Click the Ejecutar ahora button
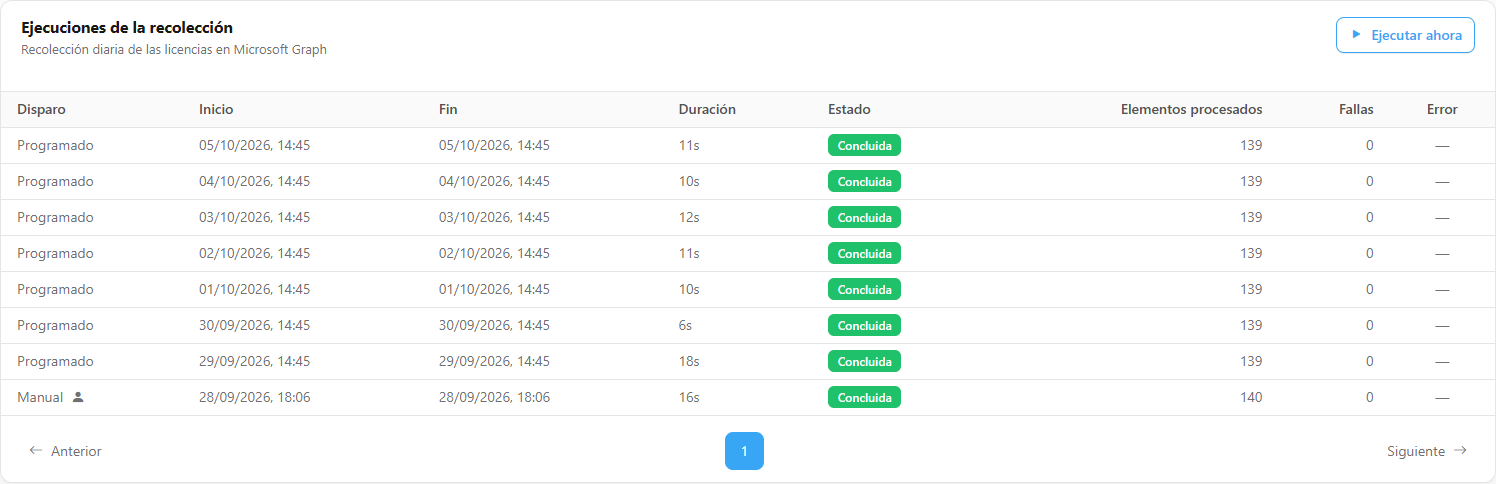This screenshot has width=1496, height=484. pos(1405,35)
